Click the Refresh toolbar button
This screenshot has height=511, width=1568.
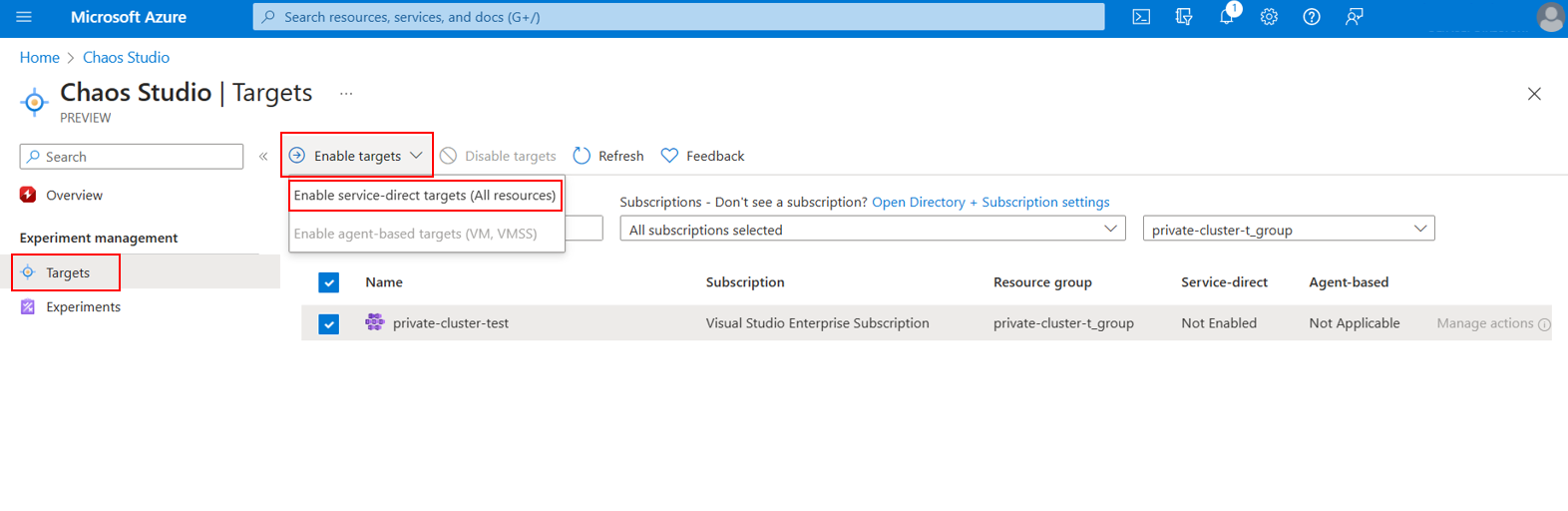point(608,156)
